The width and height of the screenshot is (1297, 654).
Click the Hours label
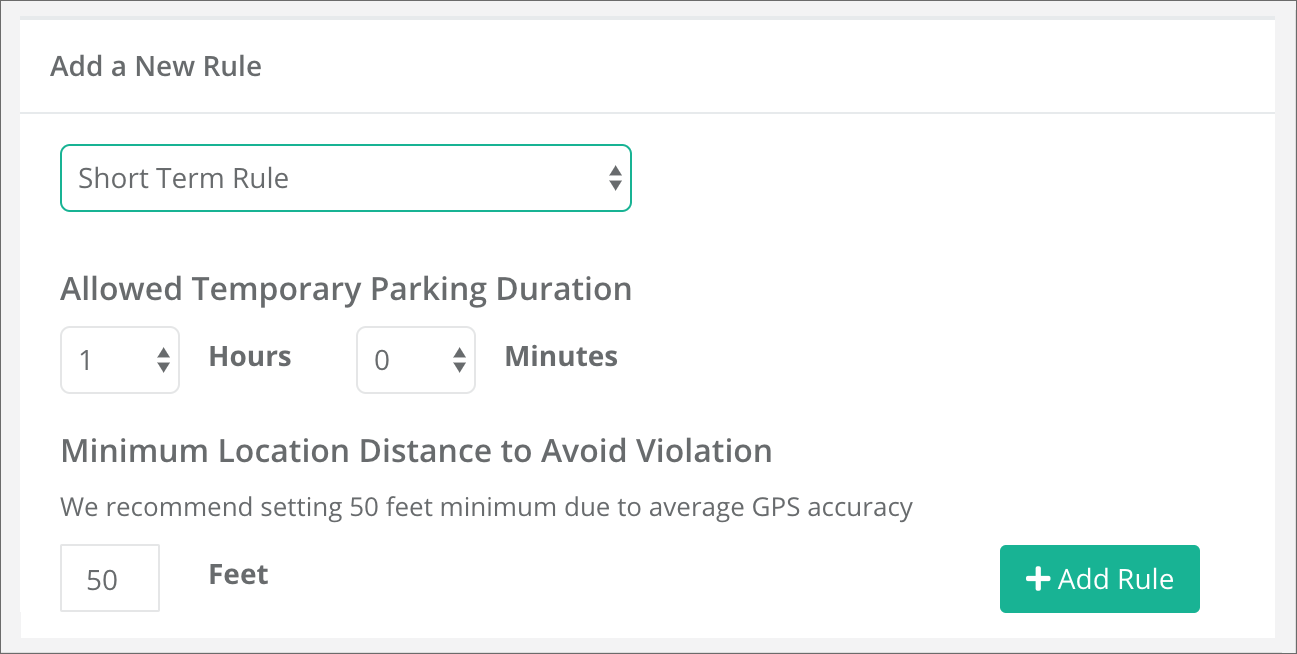(x=250, y=357)
